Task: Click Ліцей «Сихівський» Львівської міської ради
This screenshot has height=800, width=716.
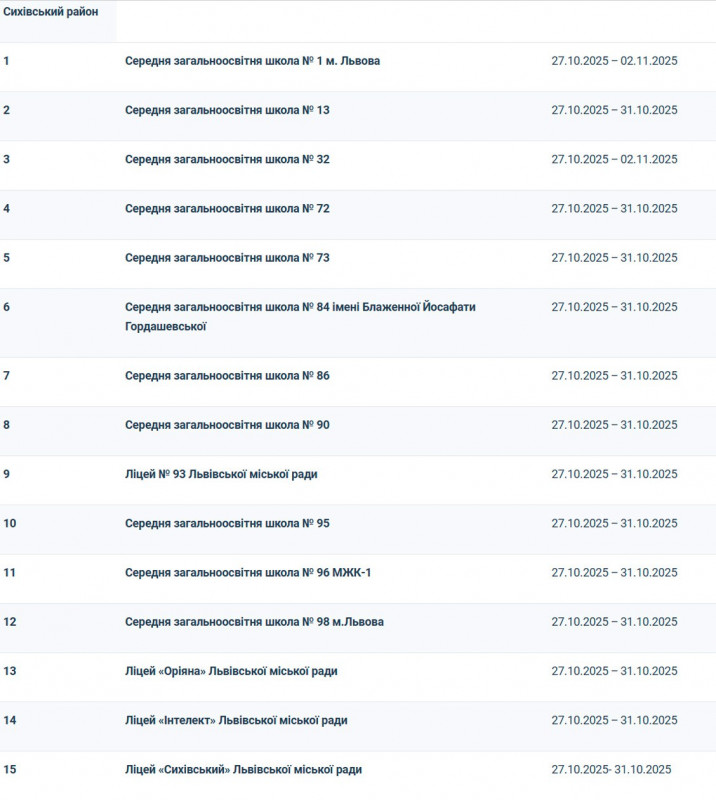Action: click(243, 770)
